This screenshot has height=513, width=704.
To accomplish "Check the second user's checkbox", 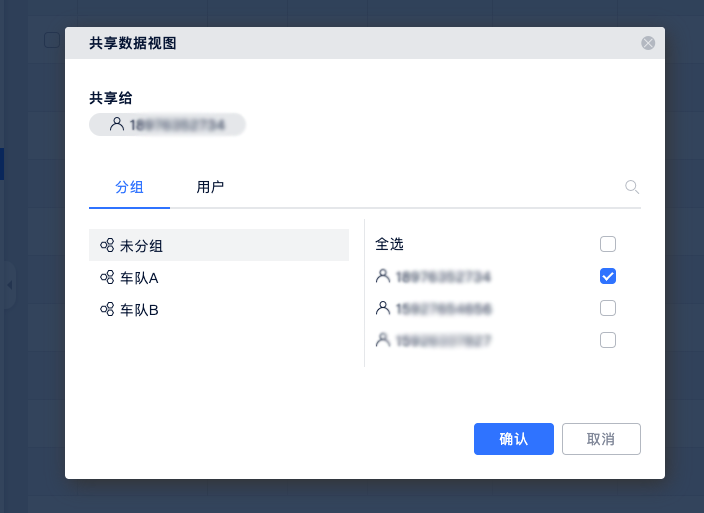I will point(608,308).
